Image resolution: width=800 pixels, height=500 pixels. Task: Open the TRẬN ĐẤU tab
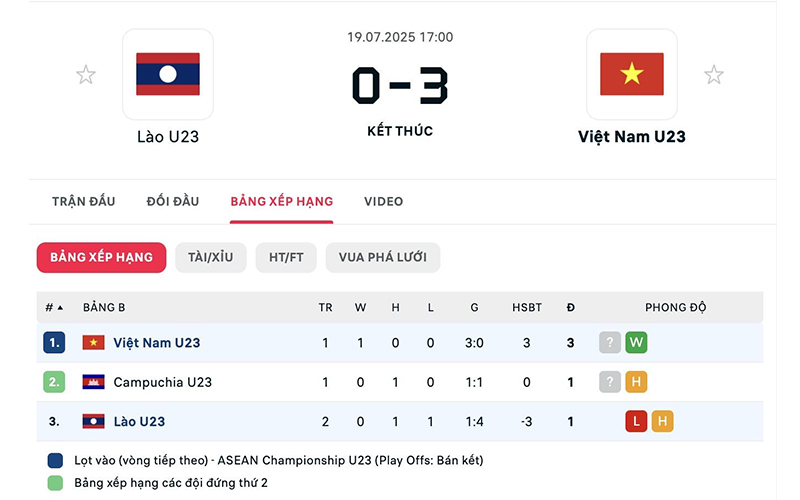[84, 202]
